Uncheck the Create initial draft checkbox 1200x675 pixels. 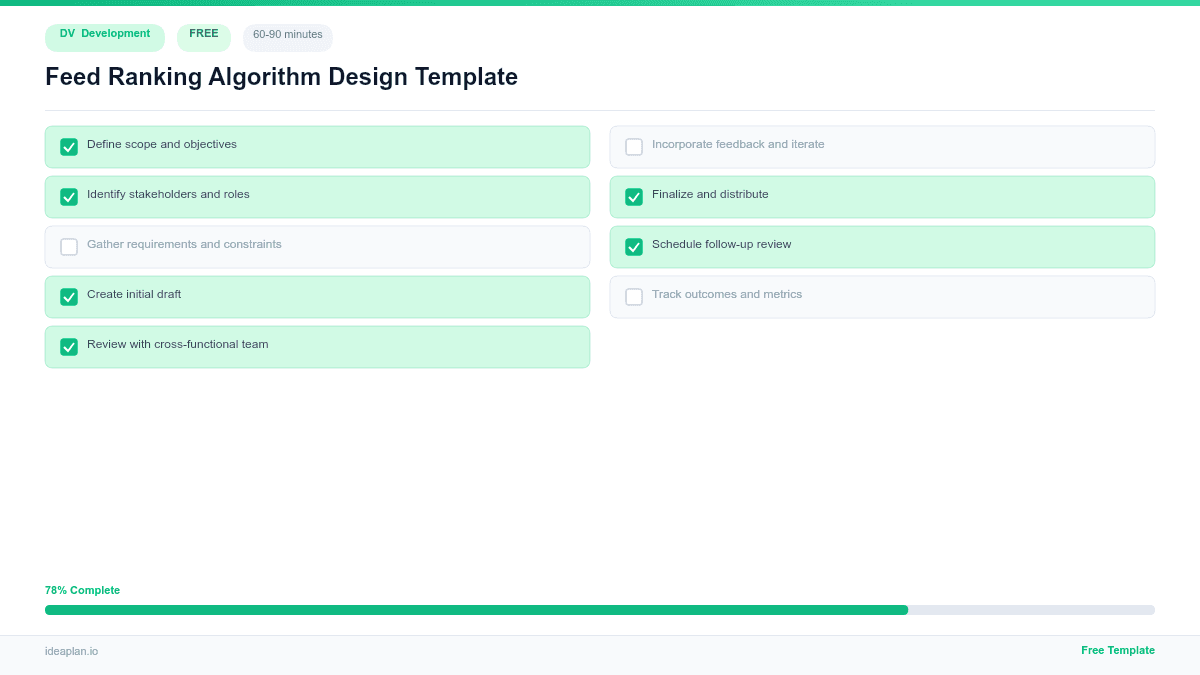(x=69, y=296)
